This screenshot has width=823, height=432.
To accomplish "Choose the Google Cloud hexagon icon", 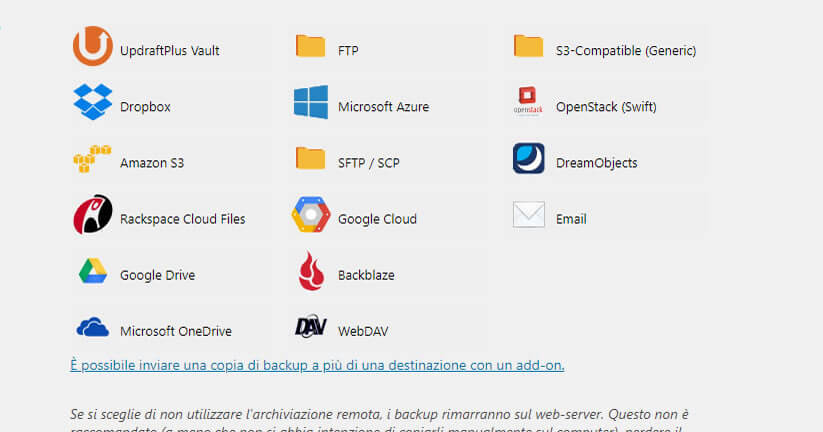I will [x=311, y=214].
